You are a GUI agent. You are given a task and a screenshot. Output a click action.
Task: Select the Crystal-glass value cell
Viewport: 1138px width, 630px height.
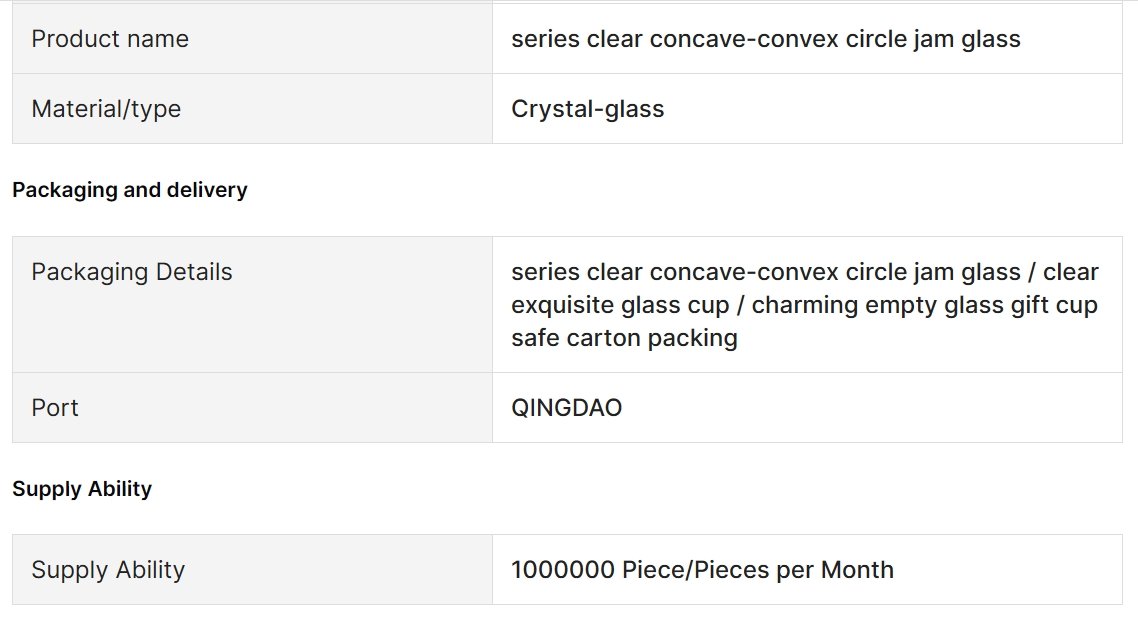[807, 108]
